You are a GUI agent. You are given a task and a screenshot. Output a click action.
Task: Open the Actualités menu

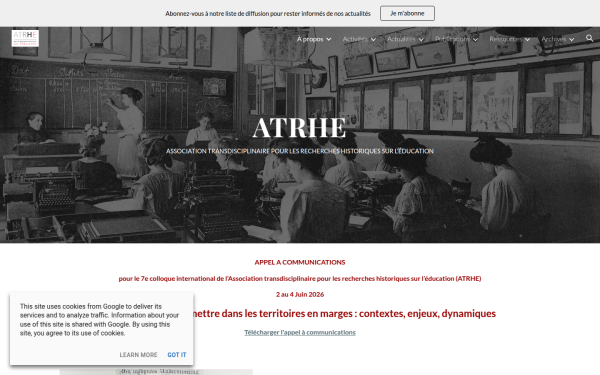(401, 39)
